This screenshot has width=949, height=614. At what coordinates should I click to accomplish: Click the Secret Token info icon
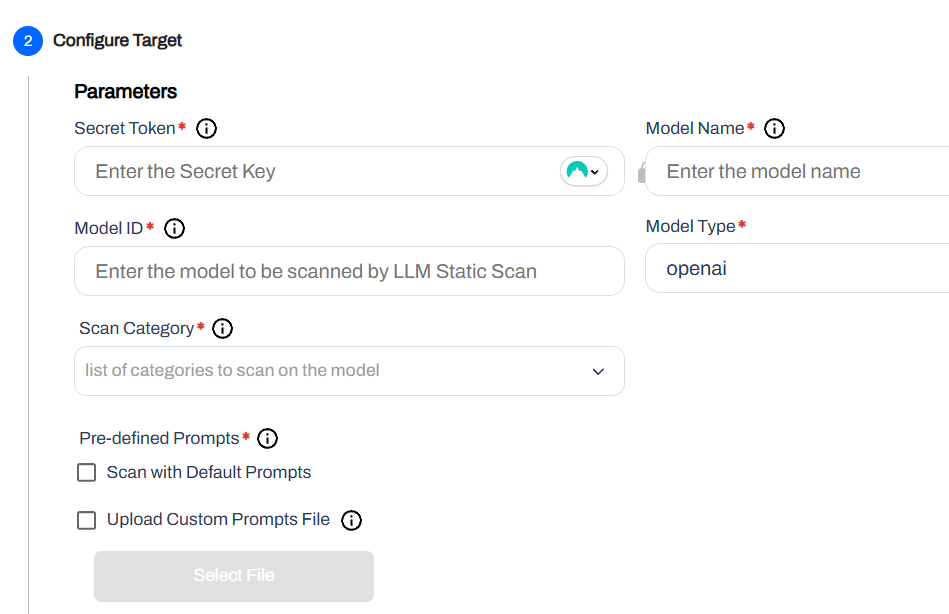(207, 128)
